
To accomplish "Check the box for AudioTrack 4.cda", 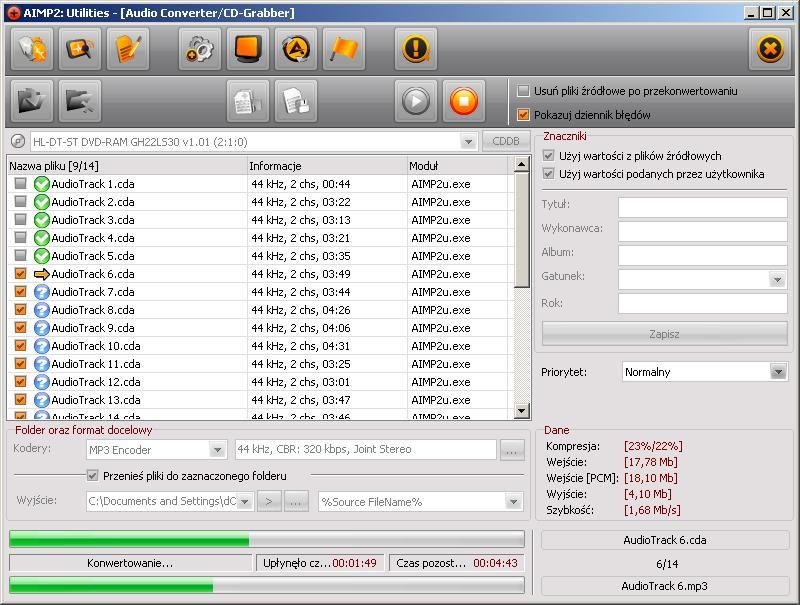I will pos(20,238).
